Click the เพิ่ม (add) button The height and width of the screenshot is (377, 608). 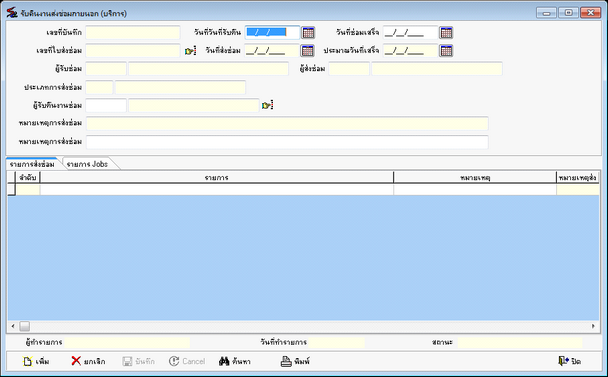36,361
